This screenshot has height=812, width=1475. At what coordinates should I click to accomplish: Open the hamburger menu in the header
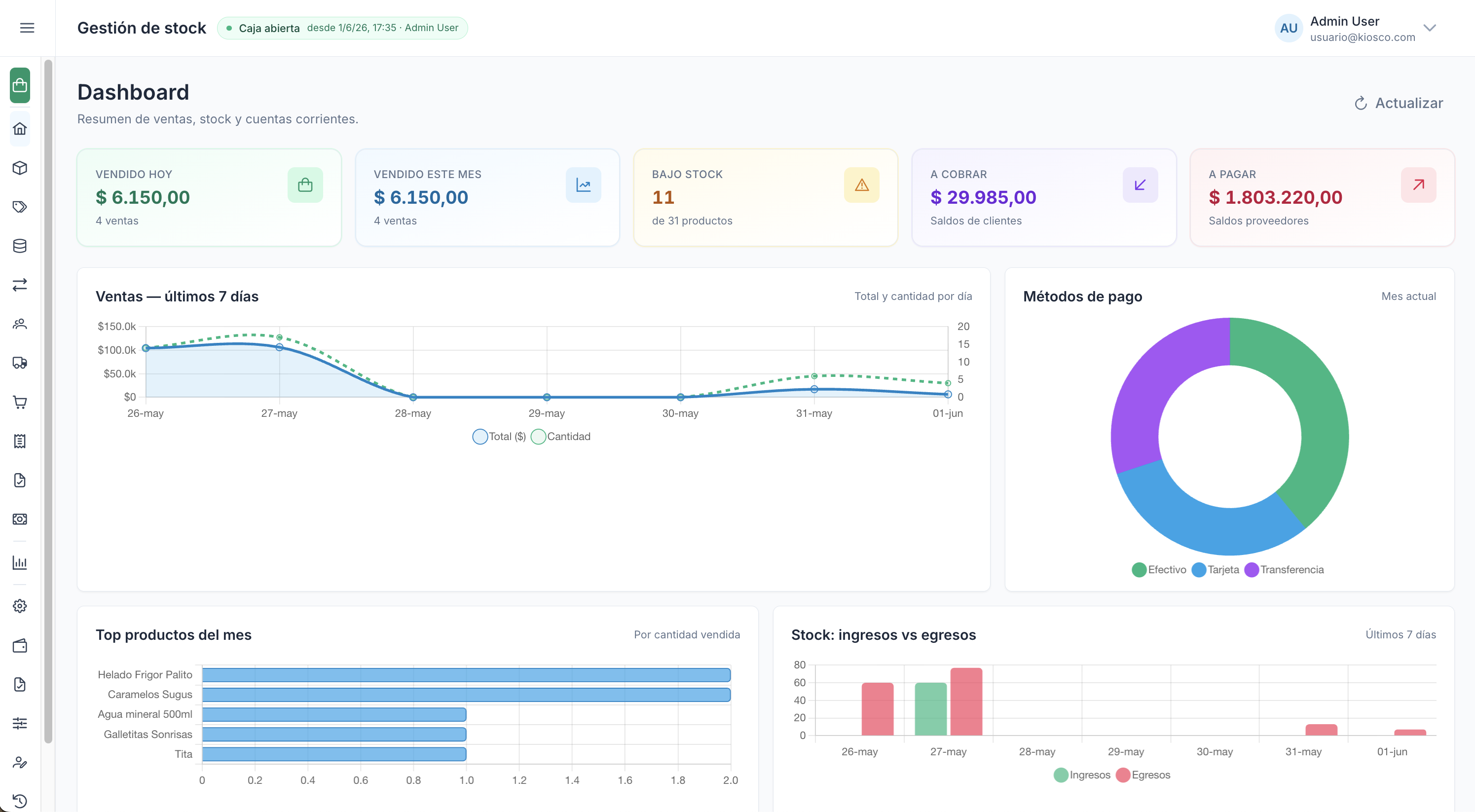[27, 28]
